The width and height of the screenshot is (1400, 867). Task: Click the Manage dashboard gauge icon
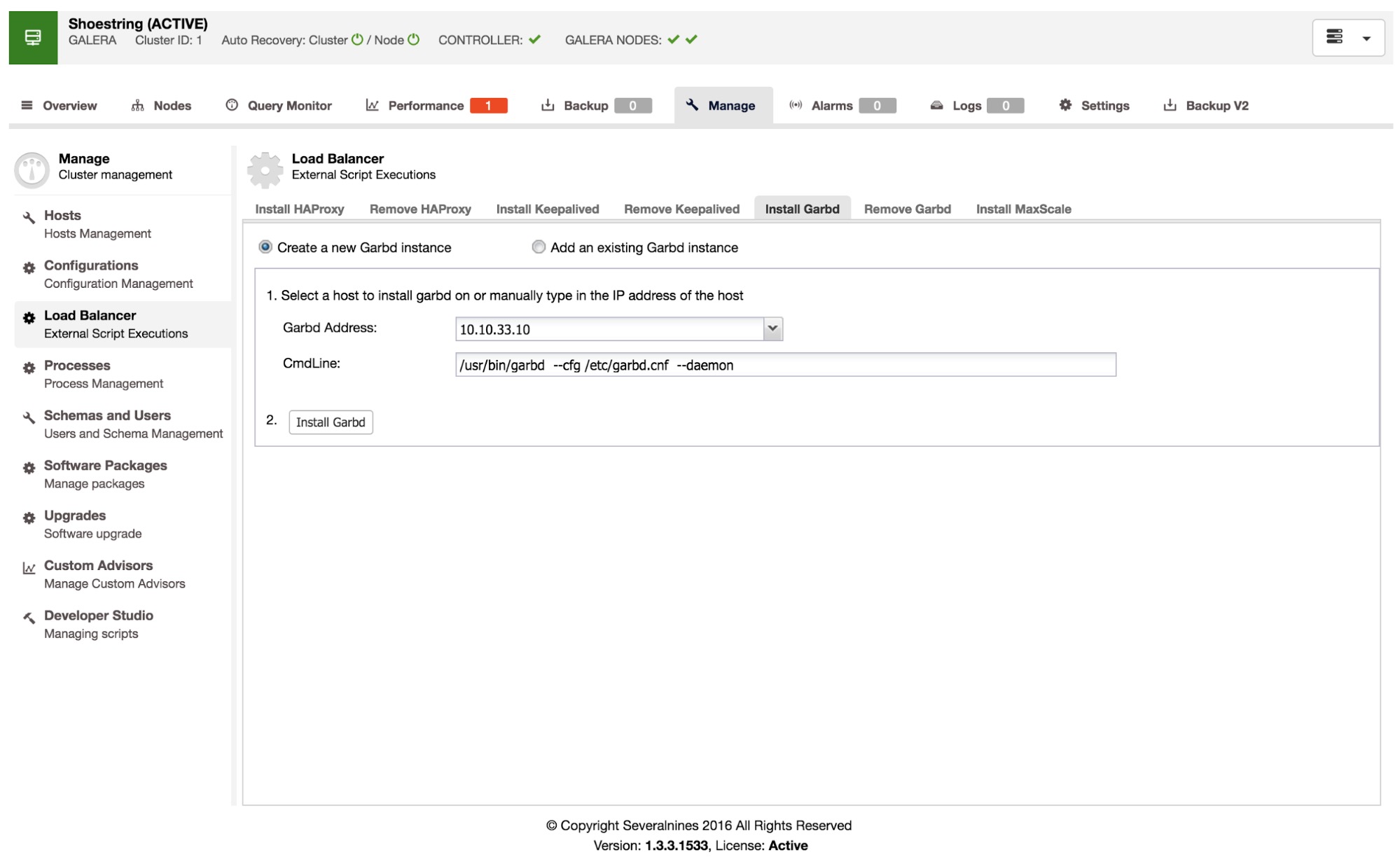pos(32,169)
